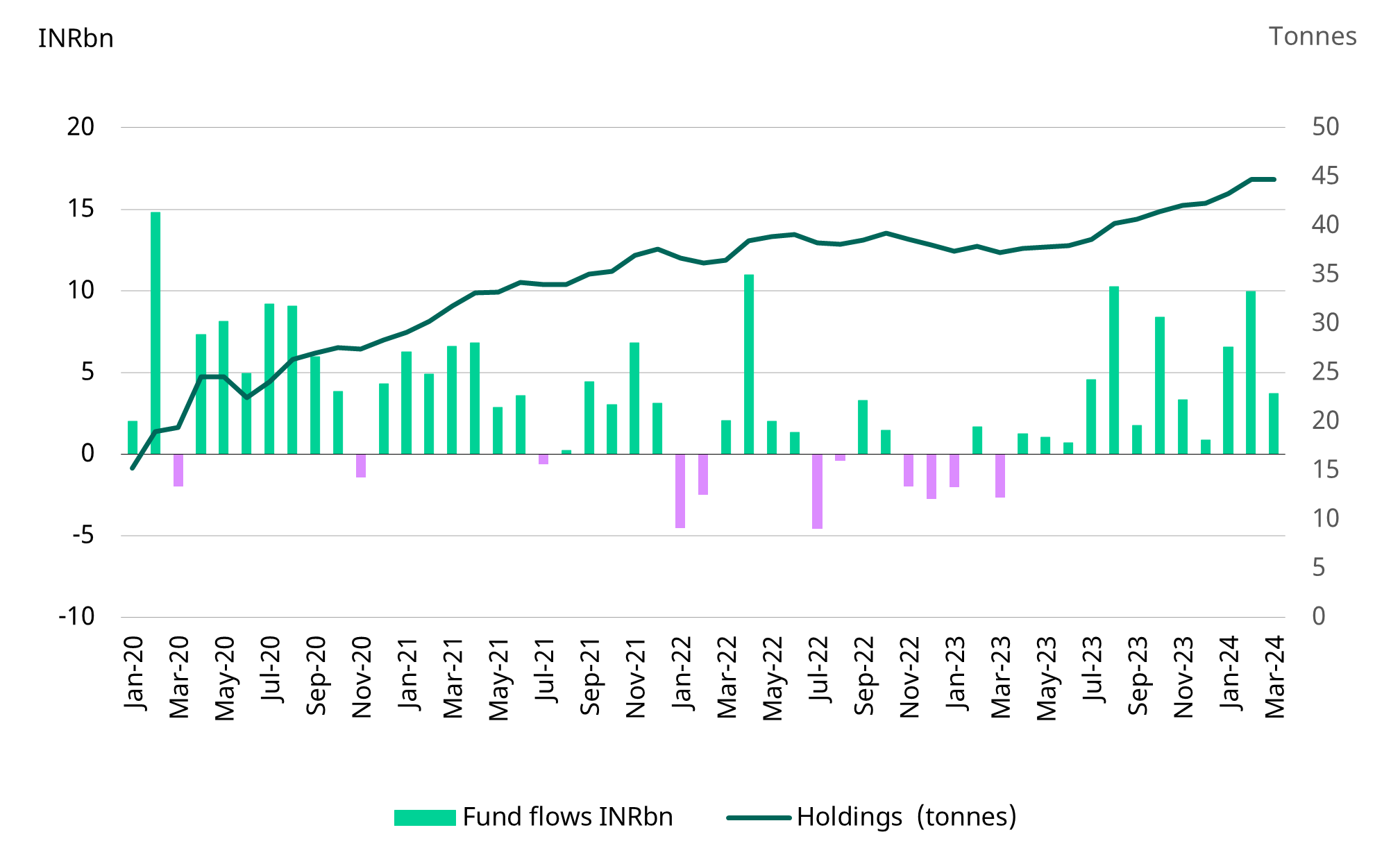
Task: Select the holdings line dip near Jun-20
Action: (x=247, y=397)
